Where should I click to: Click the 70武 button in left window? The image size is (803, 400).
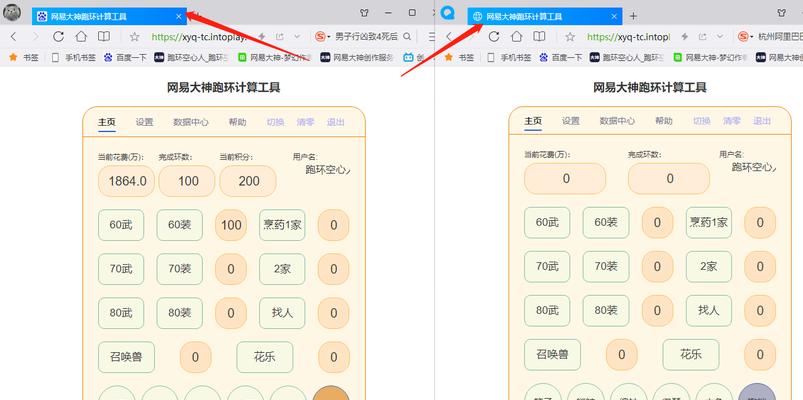pos(121,269)
